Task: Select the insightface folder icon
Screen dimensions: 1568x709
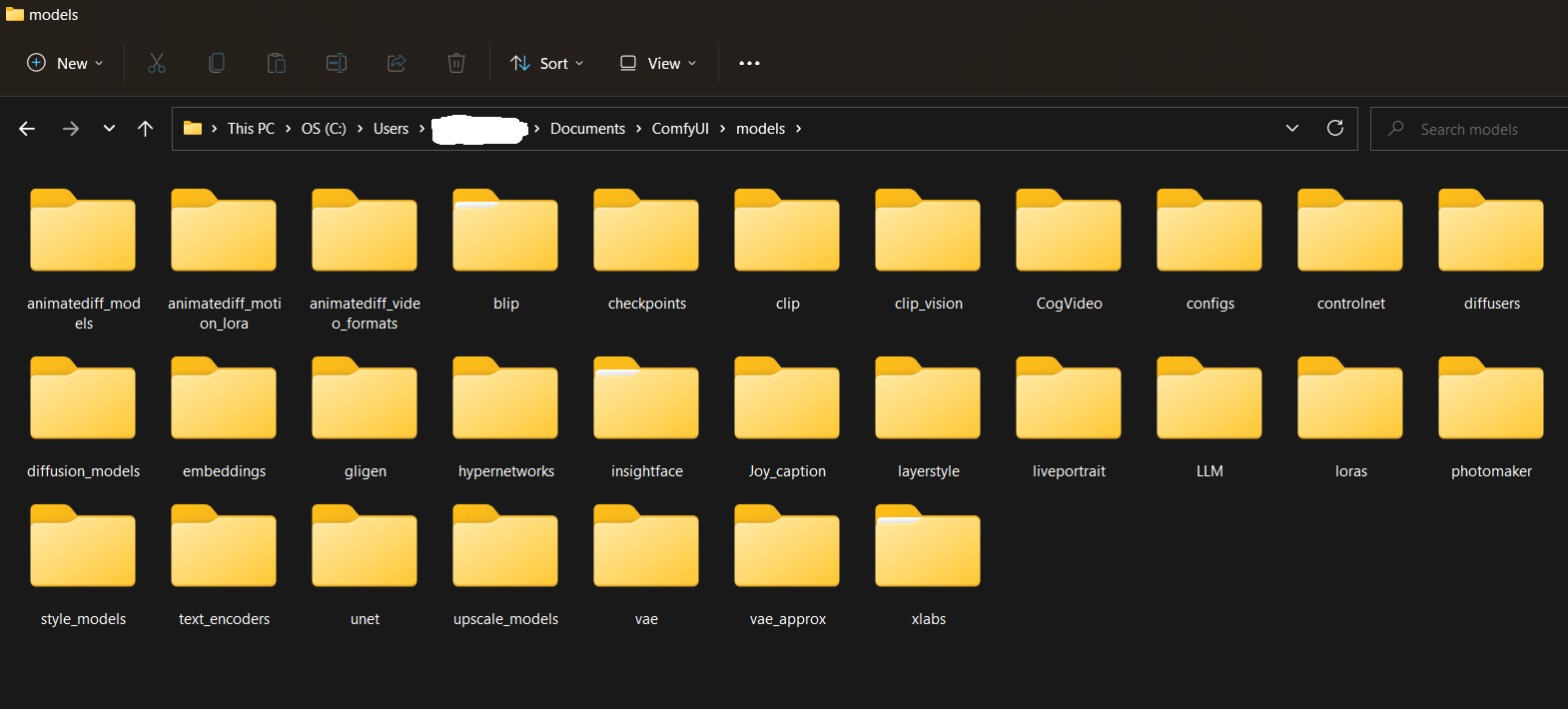Action: click(x=646, y=397)
